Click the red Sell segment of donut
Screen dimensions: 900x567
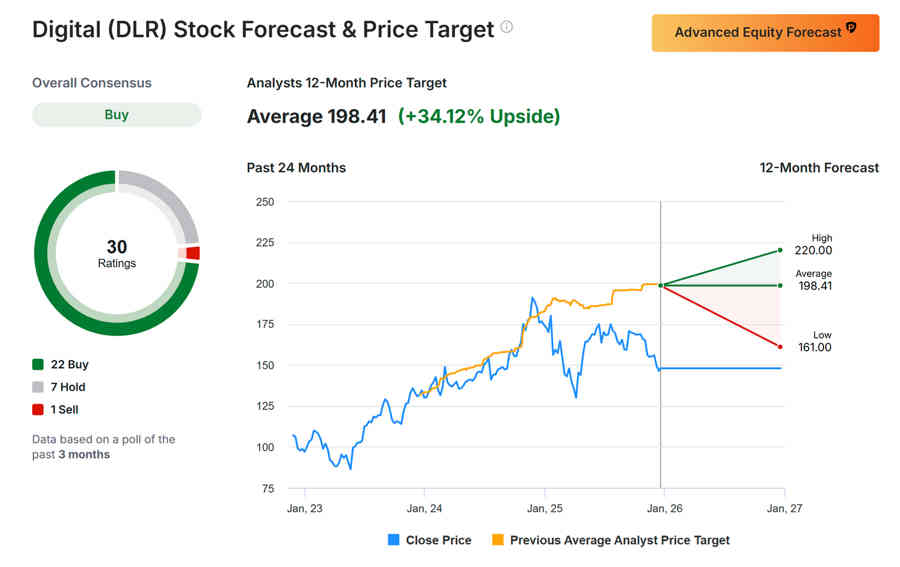pos(192,253)
